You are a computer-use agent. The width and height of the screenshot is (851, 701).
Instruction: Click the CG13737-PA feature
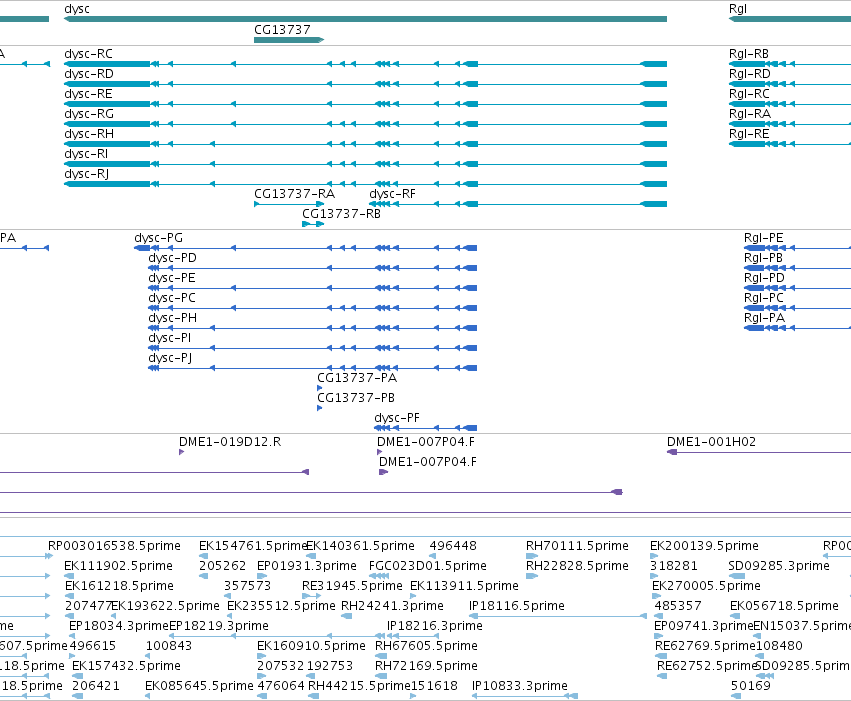pos(320,388)
